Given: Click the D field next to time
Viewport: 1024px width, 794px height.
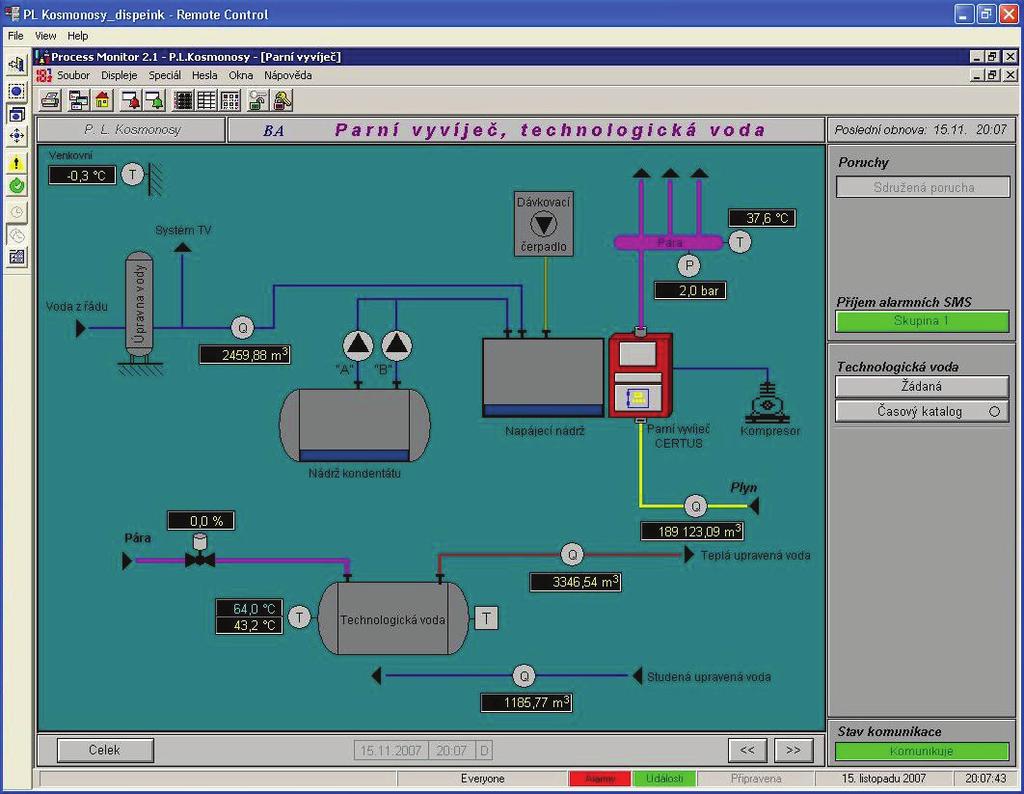Looking at the screenshot, I should click(x=484, y=751).
